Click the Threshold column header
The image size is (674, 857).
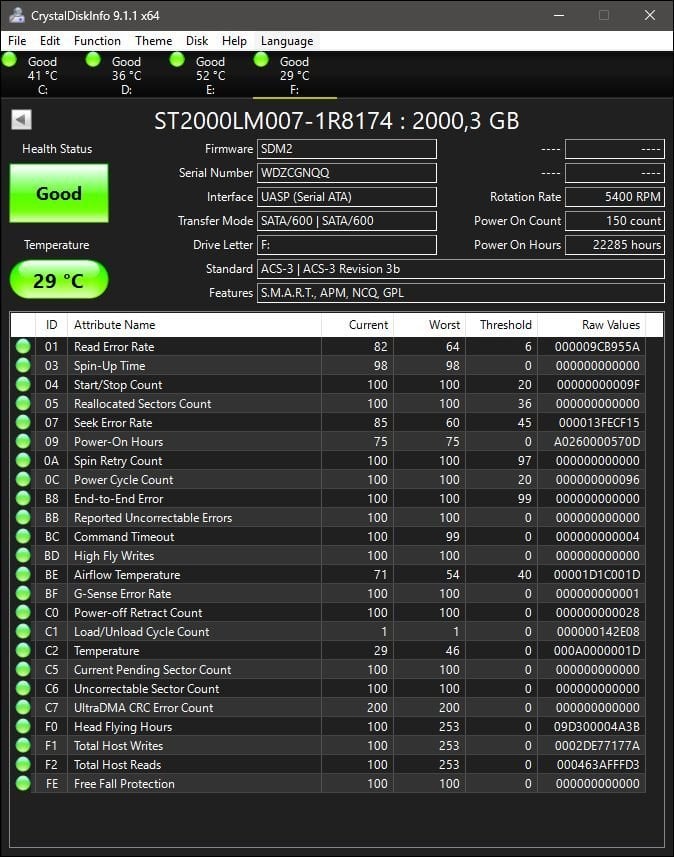pyautogui.click(x=501, y=325)
